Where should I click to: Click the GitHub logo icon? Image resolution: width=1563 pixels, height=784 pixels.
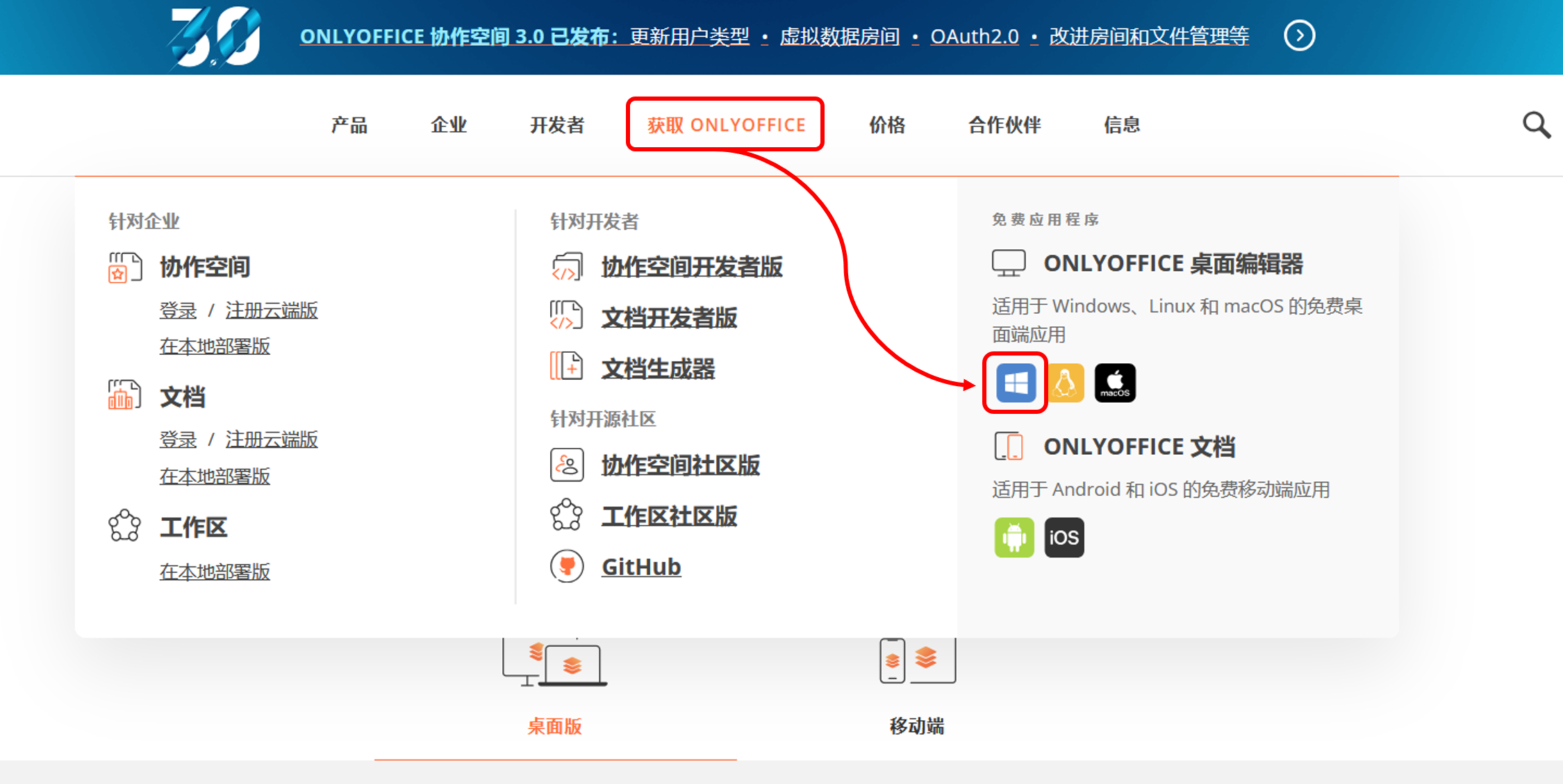click(x=567, y=567)
